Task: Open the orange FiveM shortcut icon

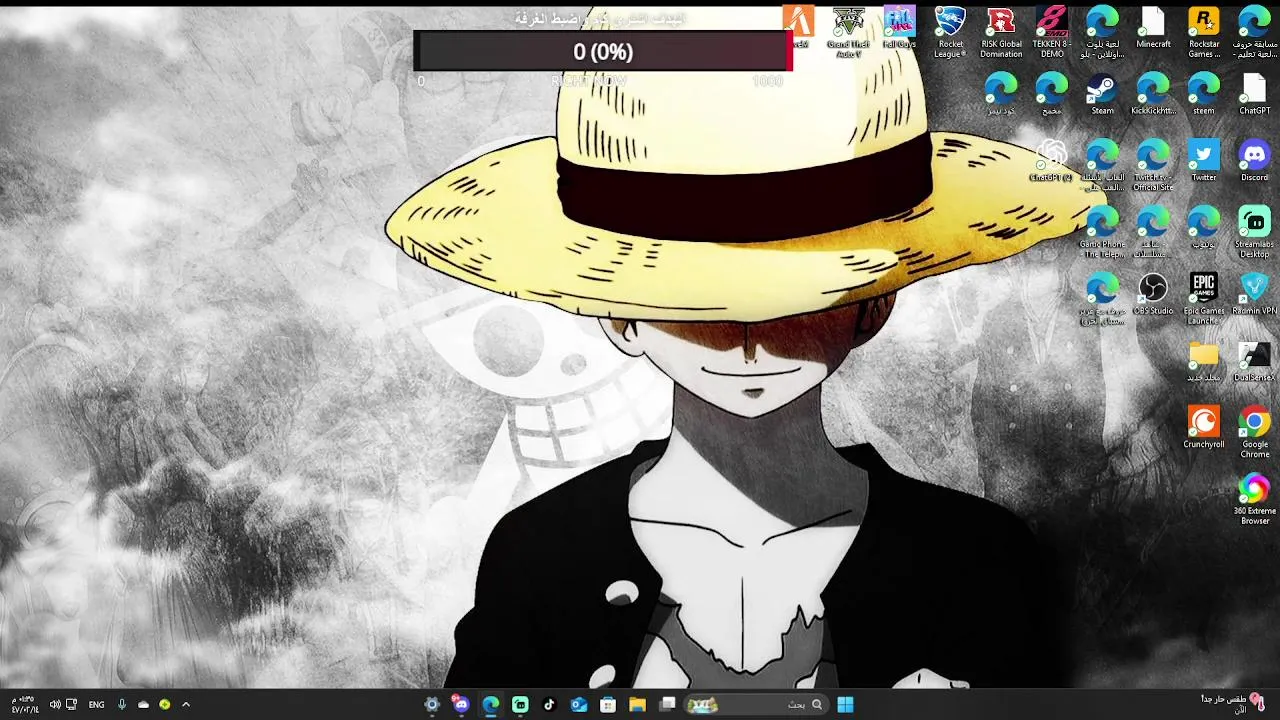Action: [x=798, y=26]
